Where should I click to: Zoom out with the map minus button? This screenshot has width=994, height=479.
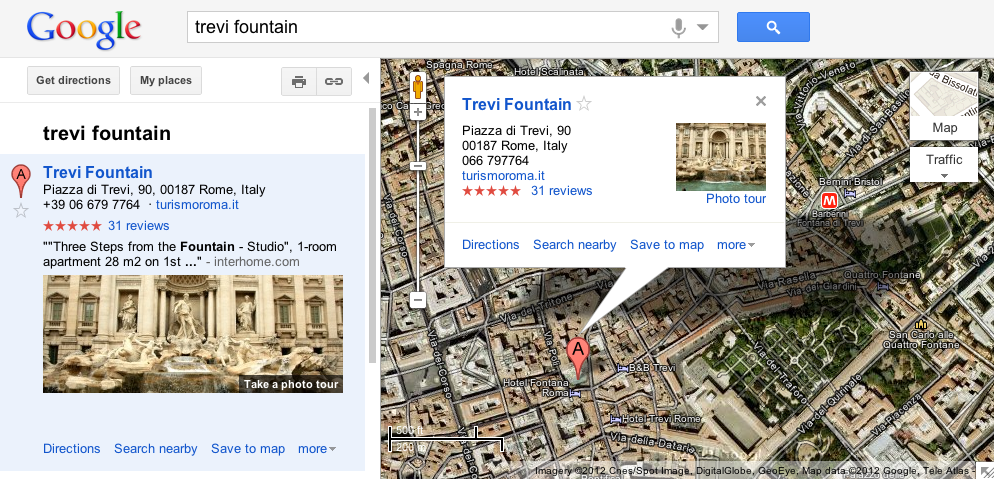tap(418, 299)
